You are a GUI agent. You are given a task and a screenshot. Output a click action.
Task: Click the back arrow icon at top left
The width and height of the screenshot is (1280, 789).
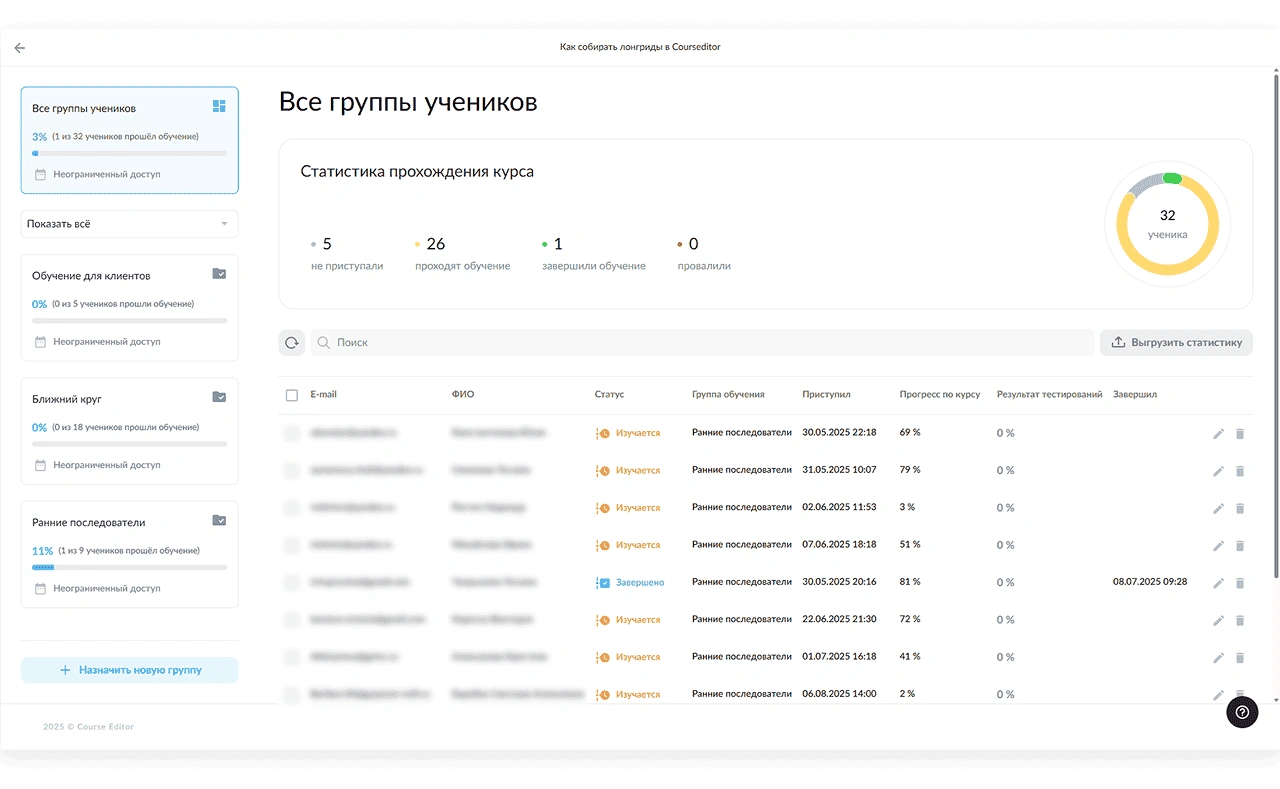20,48
